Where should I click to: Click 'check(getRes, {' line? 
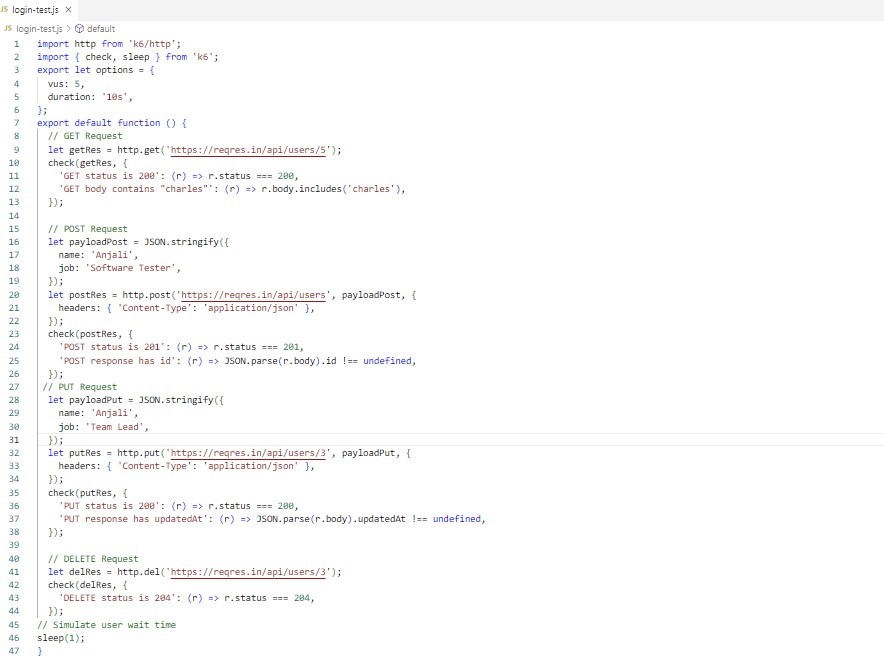[87, 163]
